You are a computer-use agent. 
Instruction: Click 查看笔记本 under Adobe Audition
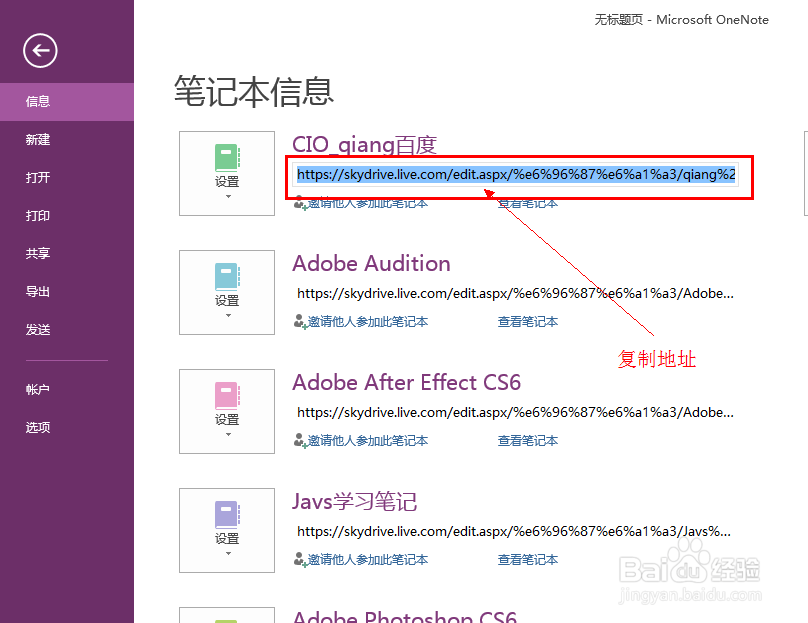coord(528,322)
